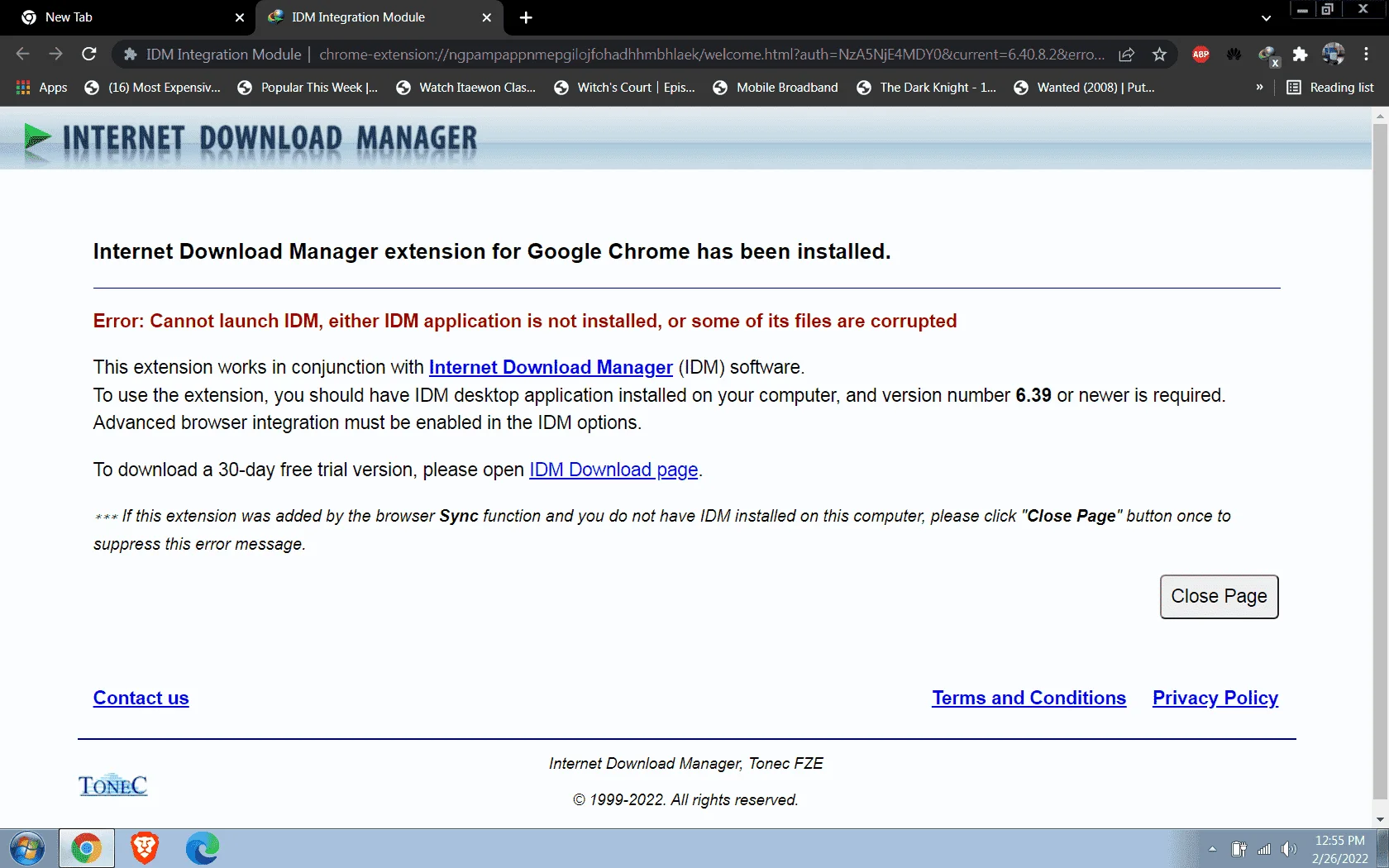The image size is (1389, 868).
Task: Select the IDM Integration Module tab
Action: 380,17
